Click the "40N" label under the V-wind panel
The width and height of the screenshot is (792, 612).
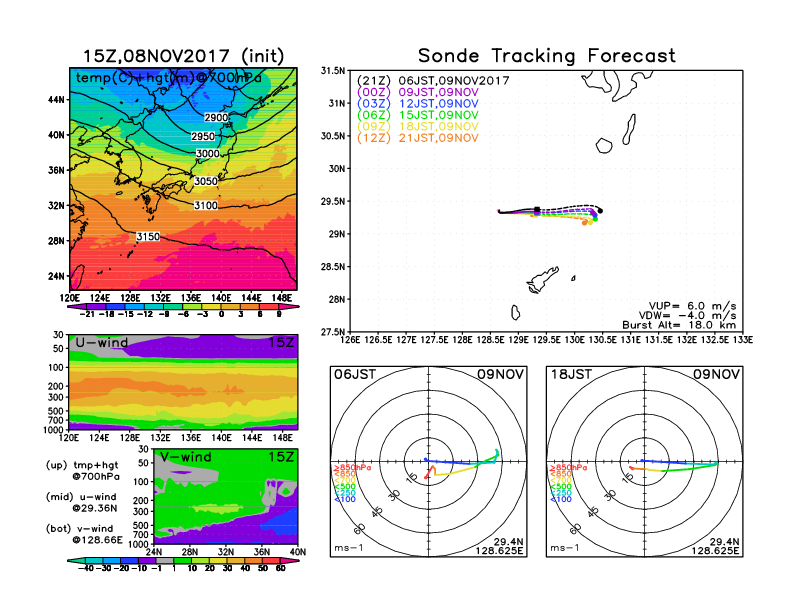tap(298, 552)
